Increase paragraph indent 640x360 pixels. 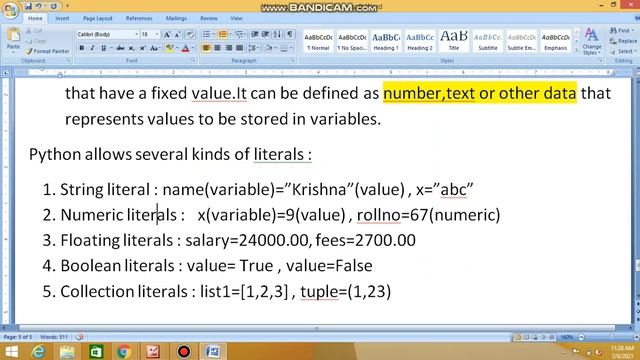tap(265, 35)
